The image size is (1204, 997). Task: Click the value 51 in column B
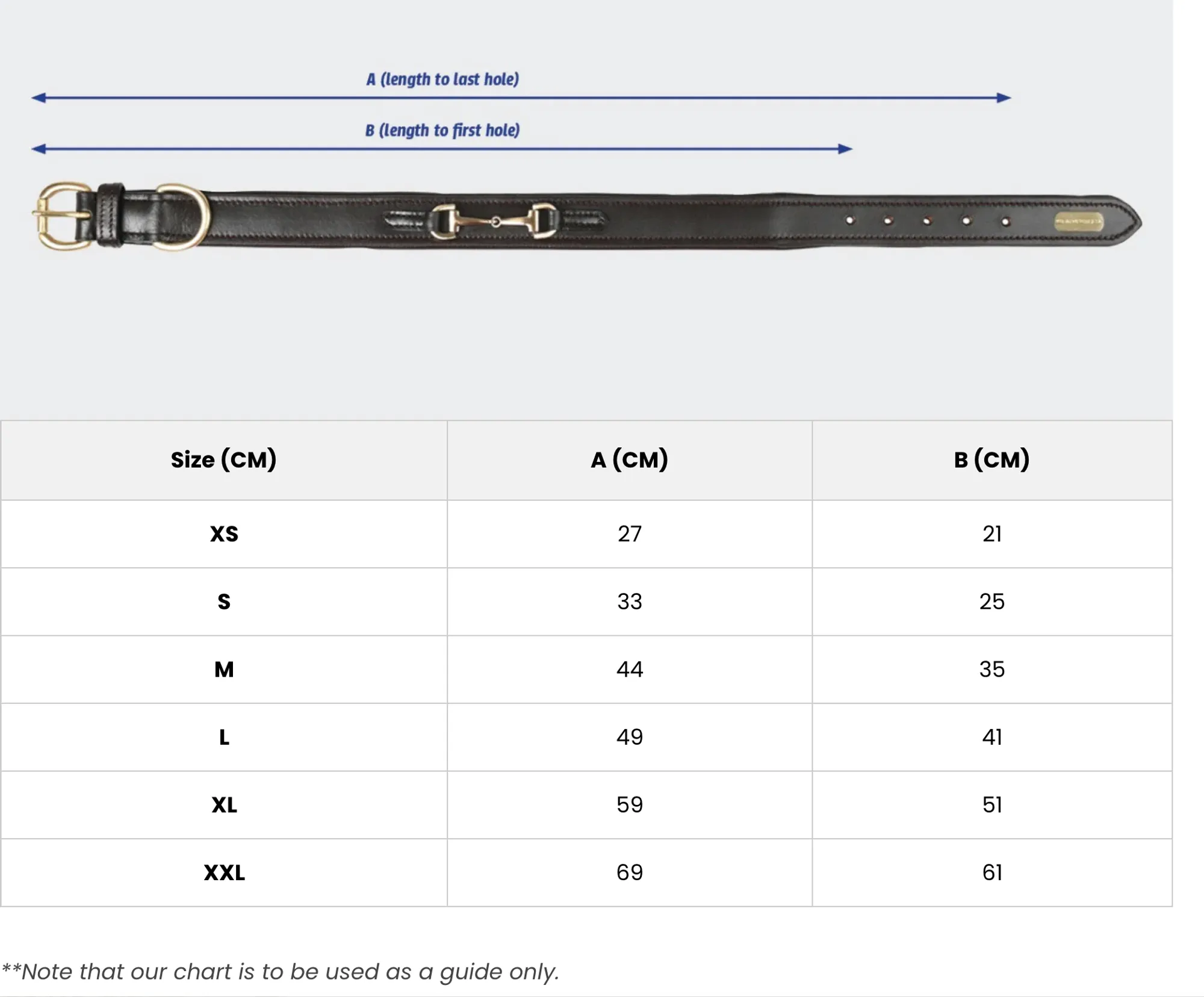[992, 805]
